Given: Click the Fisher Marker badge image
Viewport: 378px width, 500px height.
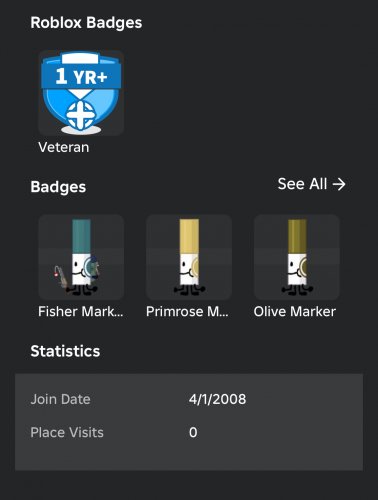Looking at the screenshot, I should [x=81, y=257].
